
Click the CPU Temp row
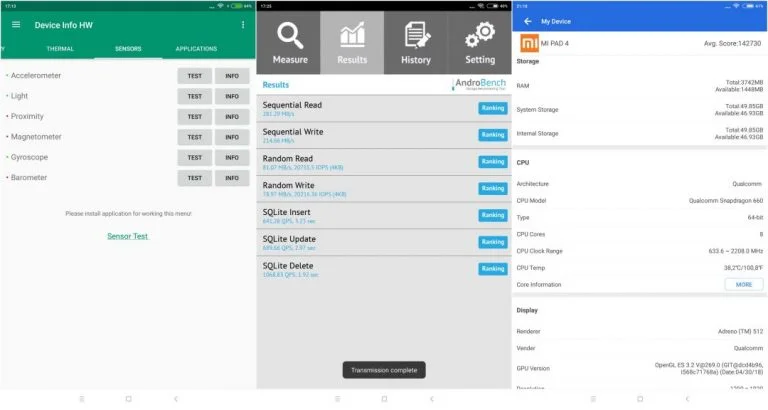pyautogui.click(x=640, y=268)
